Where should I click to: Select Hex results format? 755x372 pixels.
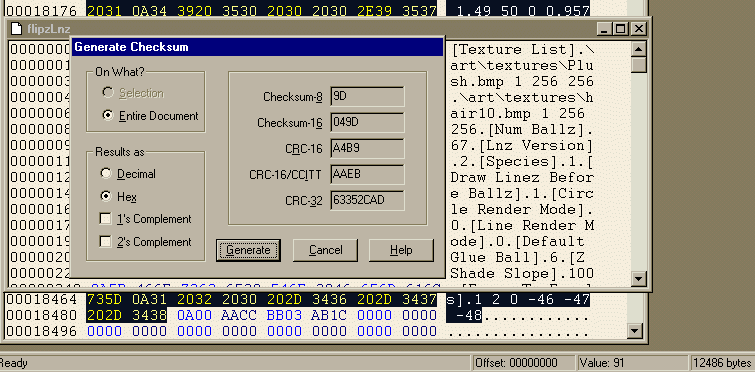[x=105, y=197]
